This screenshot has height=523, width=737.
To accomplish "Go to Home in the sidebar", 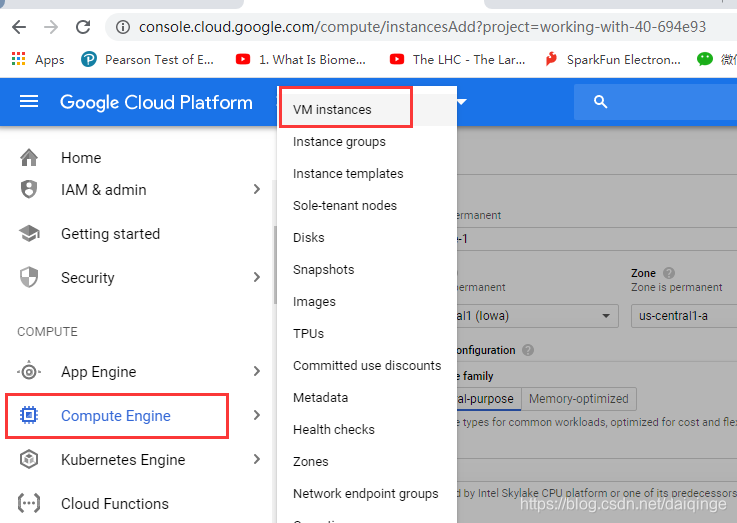I will point(81,158).
